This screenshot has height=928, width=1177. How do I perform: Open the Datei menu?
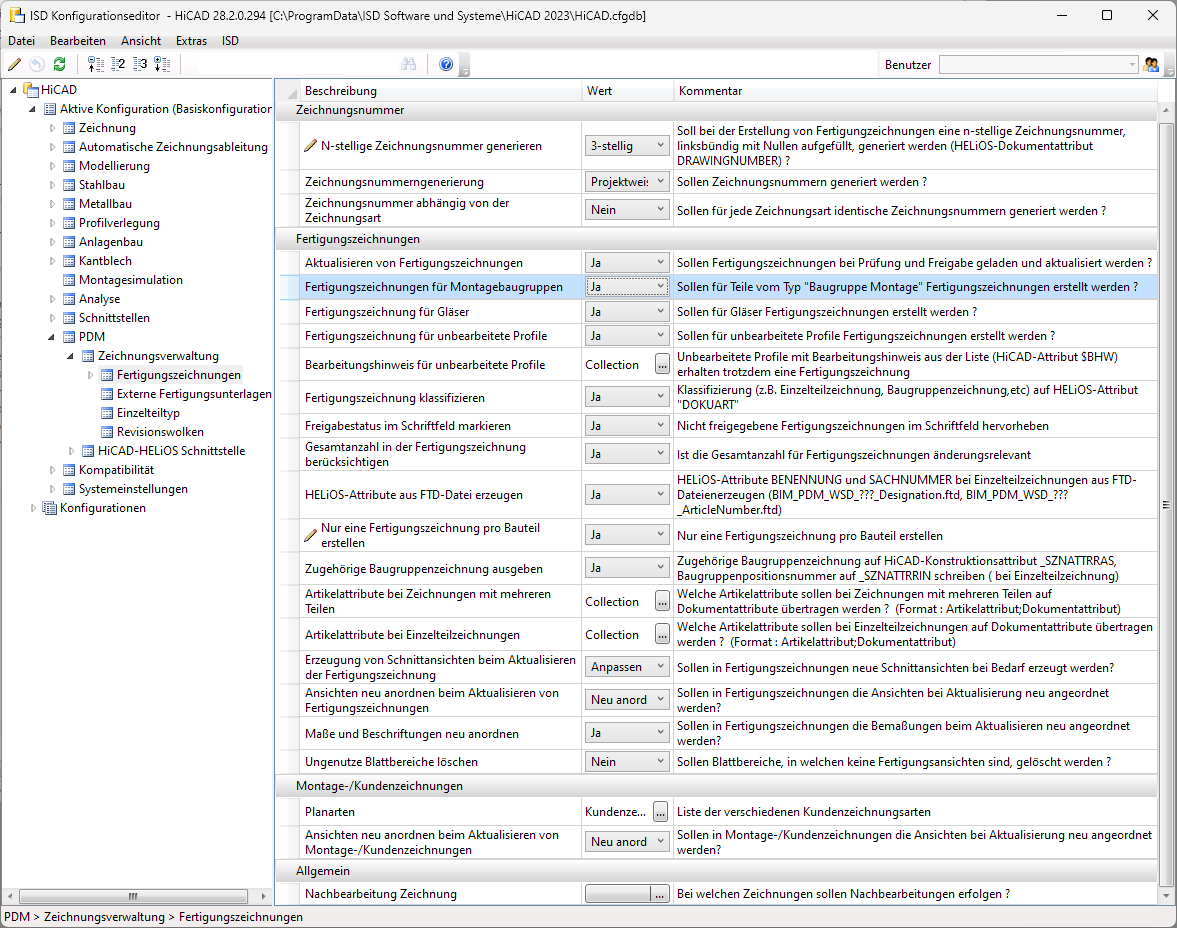point(22,41)
